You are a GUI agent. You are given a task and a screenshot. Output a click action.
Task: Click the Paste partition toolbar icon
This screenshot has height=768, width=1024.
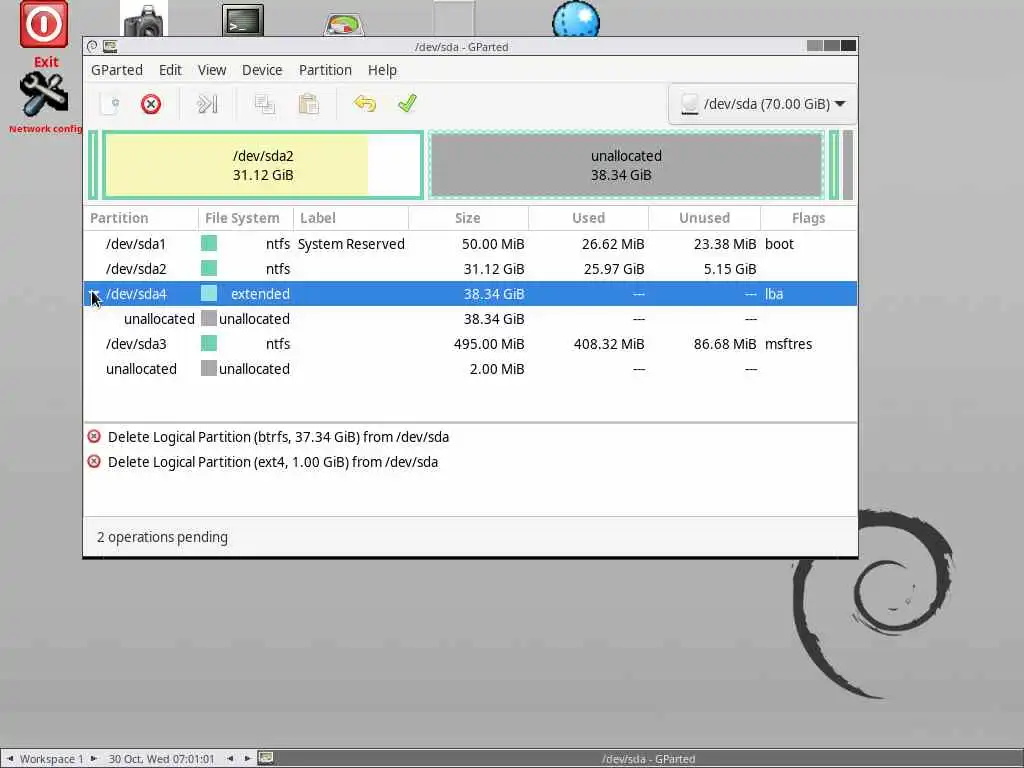point(308,104)
